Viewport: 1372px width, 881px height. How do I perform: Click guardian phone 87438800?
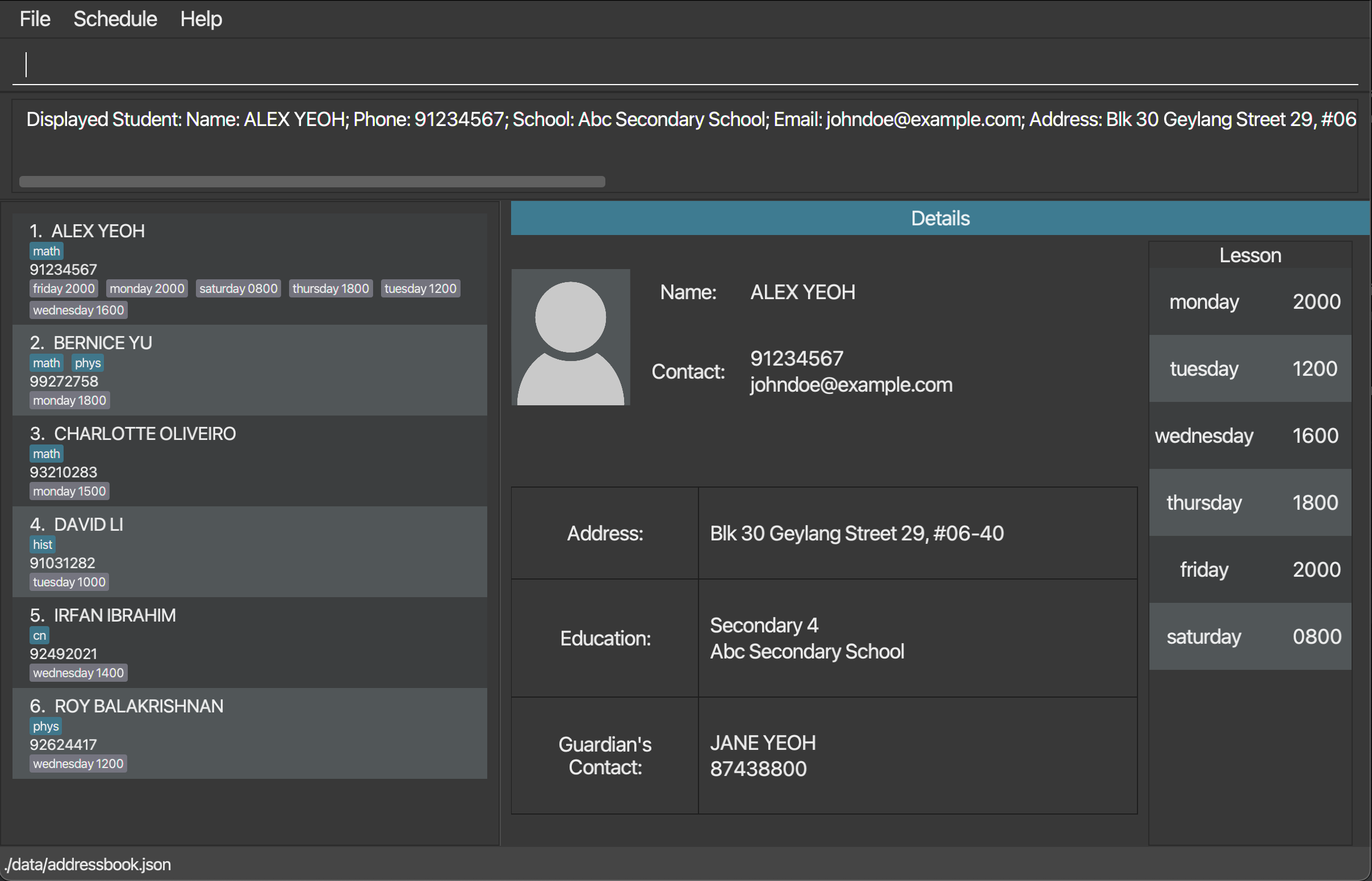[758, 769]
